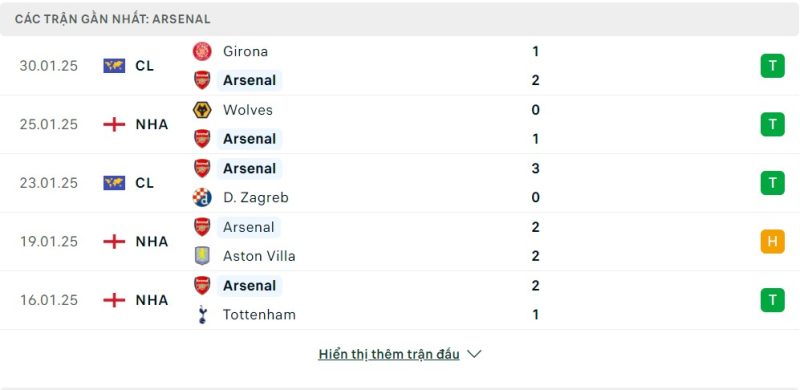The image size is (800, 390).
Task: Select the Aston Villa team name
Action: 259,256
